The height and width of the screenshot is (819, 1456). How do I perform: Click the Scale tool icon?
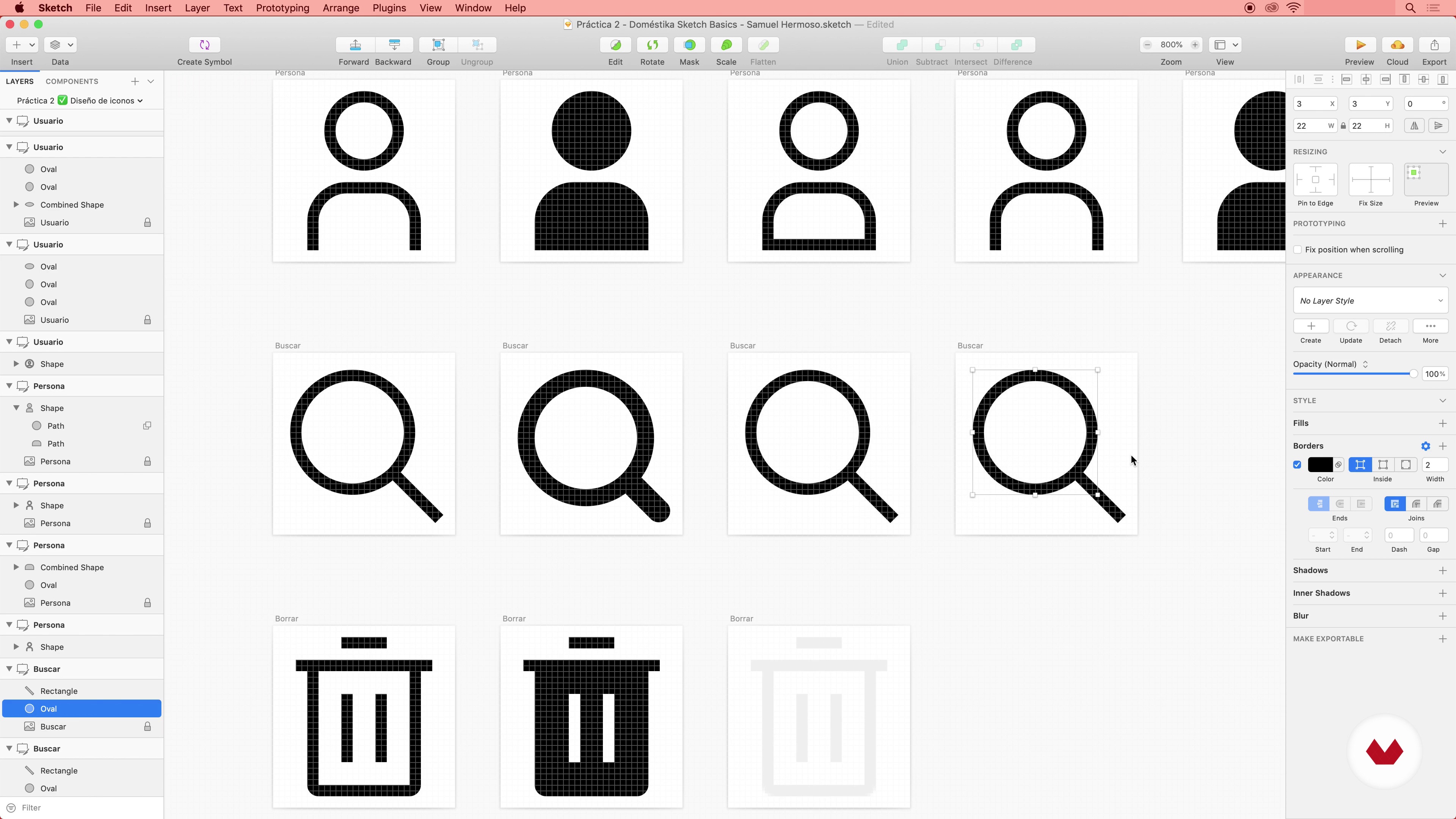(x=726, y=45)
